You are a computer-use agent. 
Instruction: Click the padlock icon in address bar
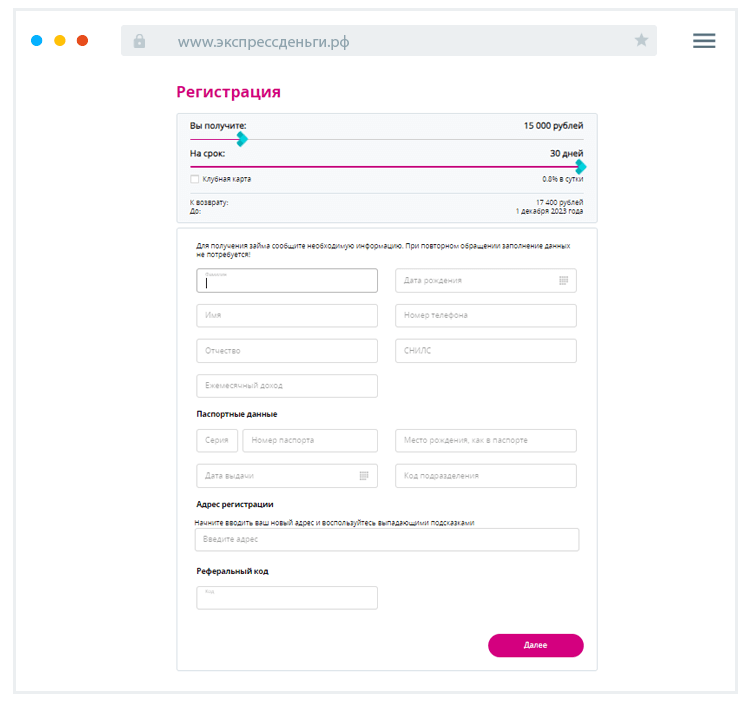click(x=139, y=41)
